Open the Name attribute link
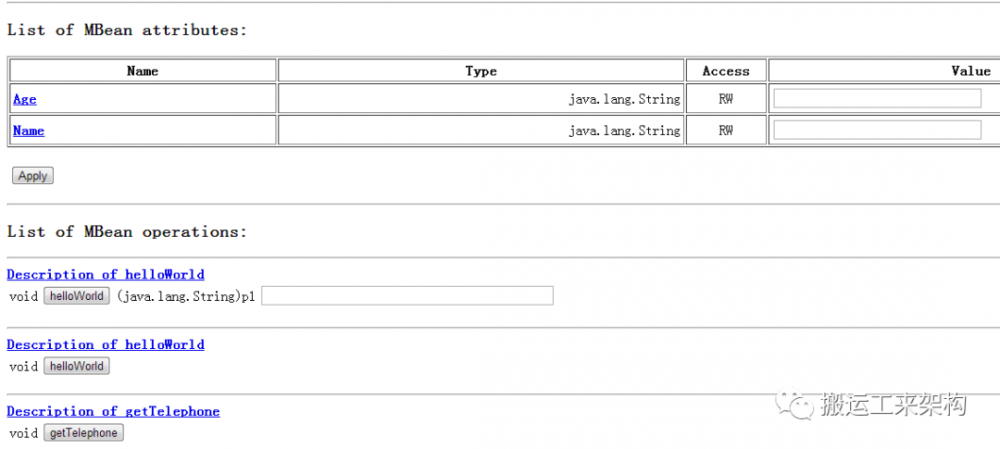1000x449 pixels. pos(29,130)
